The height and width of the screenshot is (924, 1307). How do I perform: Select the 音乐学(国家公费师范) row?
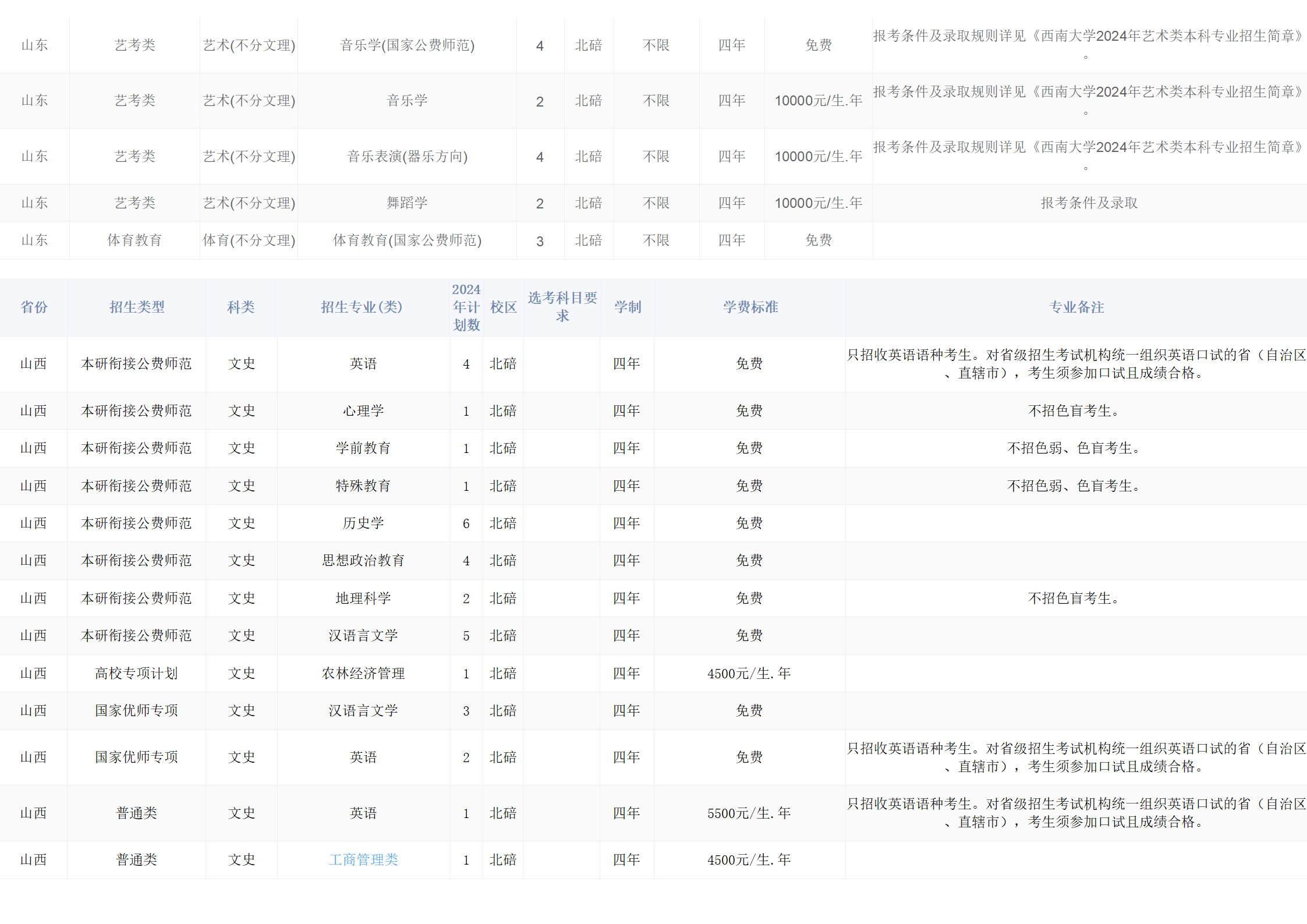click(408, 45)
